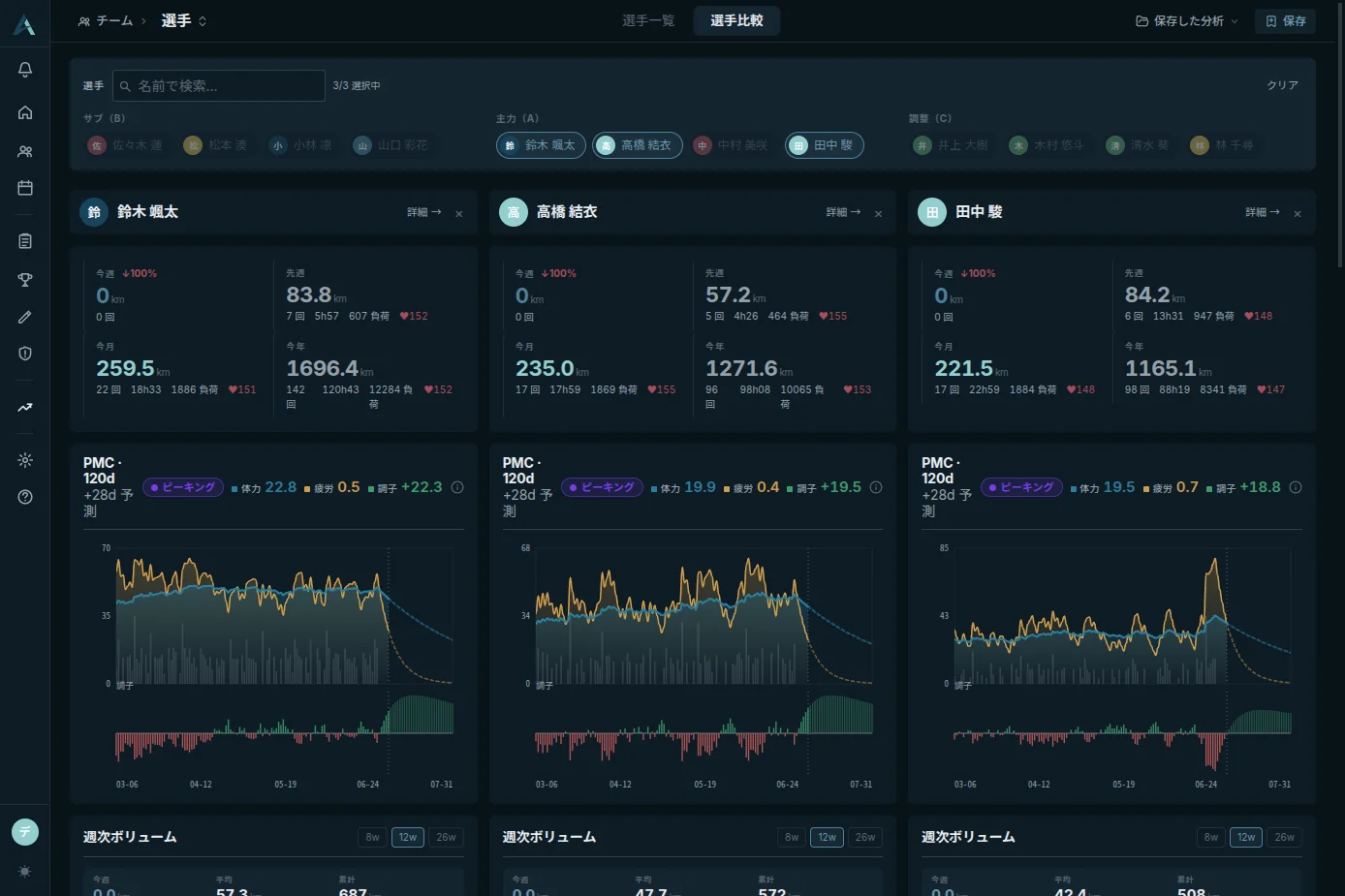This screenshot has width=1345, height=896.
Task: Select the 選手比較 tab
Action: (x=736, y=20)
